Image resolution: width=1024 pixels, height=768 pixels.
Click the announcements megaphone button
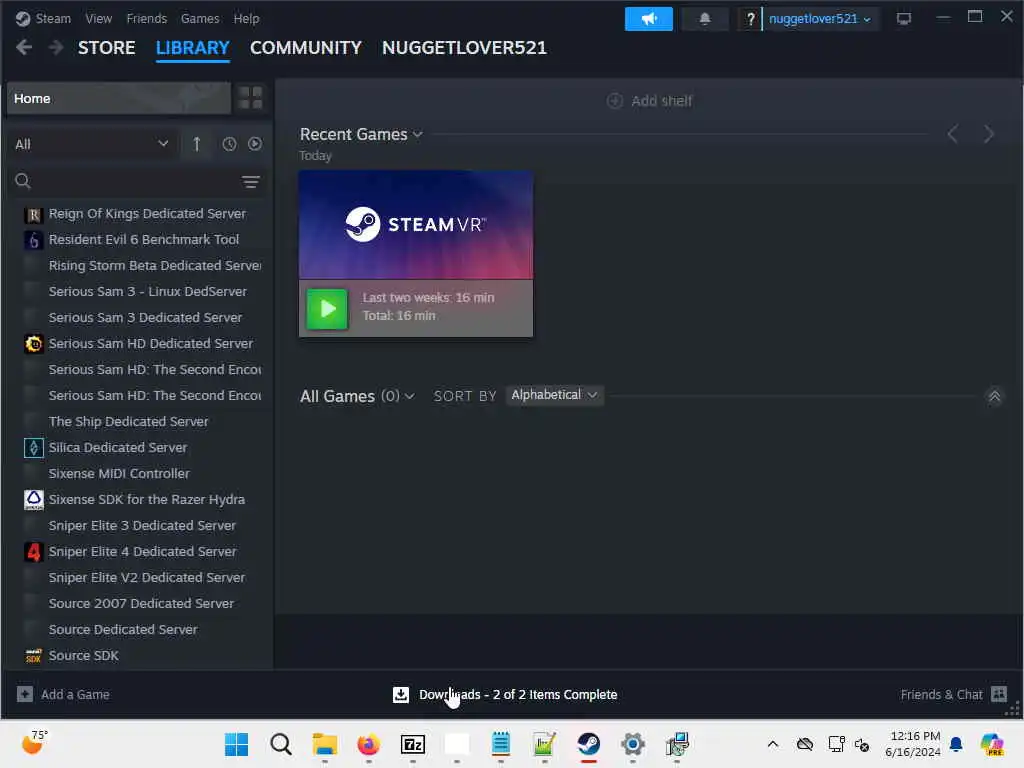[648, 19]
